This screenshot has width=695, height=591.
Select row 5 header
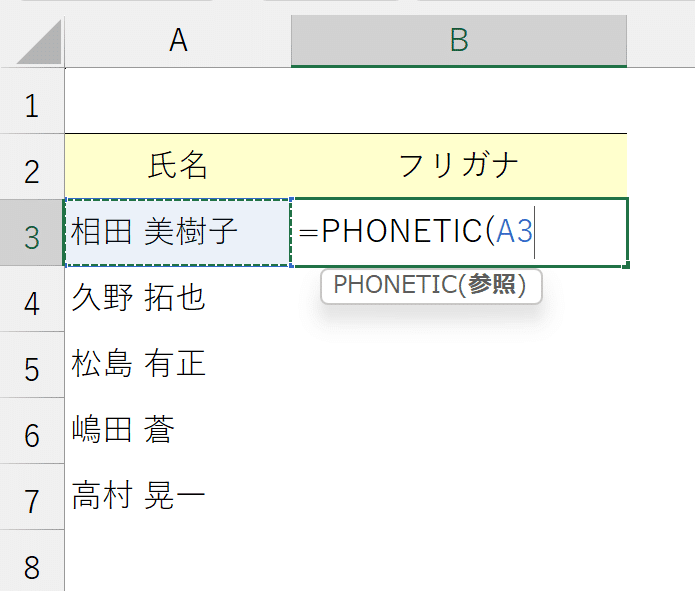coord(32,364)
